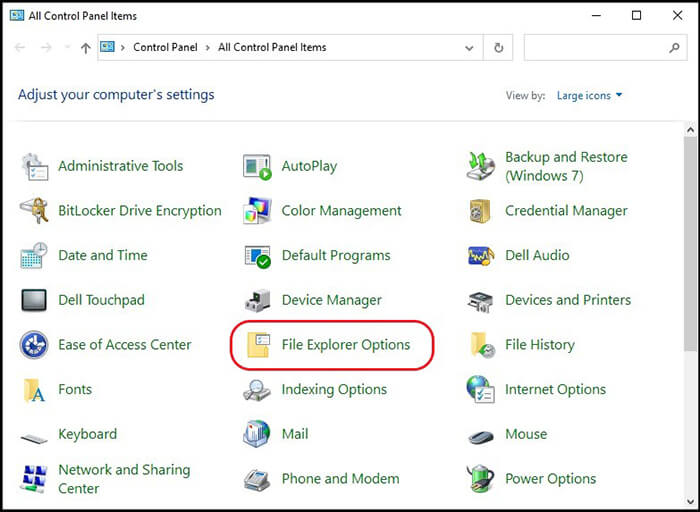Screen dimensions: 700x512
Task: Click the Control Panel breadcrumb
Action: point(165,47)
